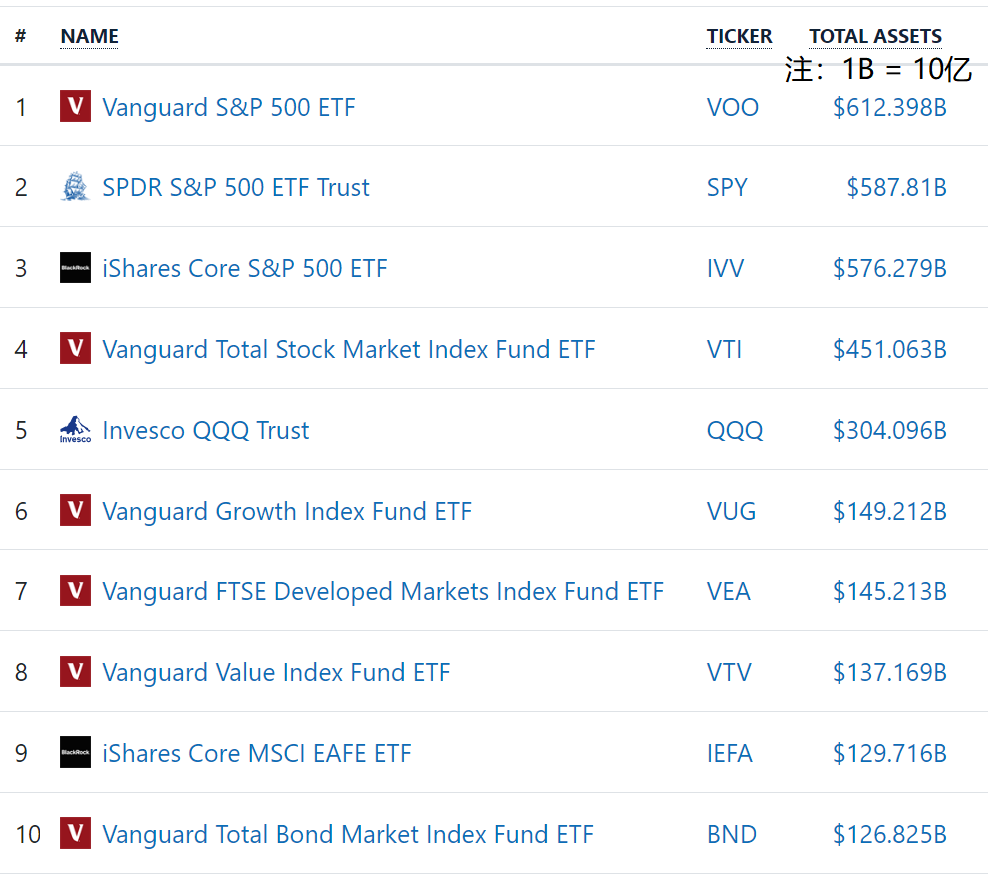Click the VTI ticker link
The width and height of the screenshot is (988, 892).
tap(724, 350)
